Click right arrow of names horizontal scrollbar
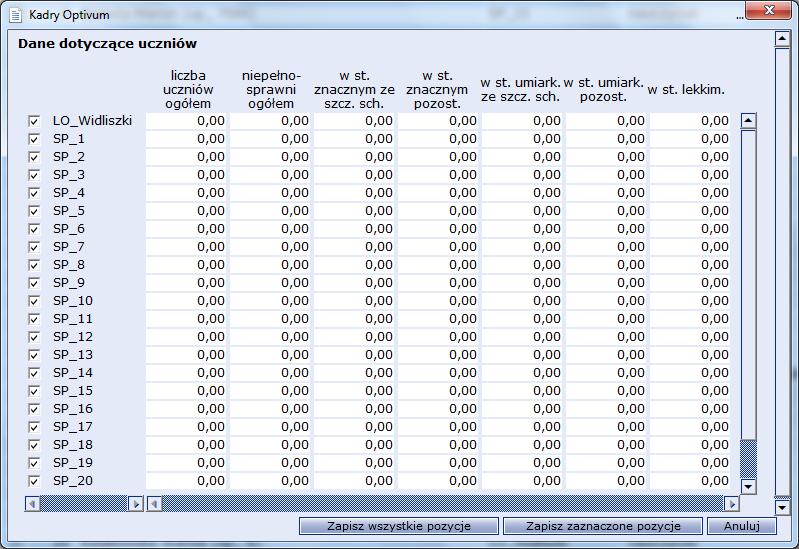Image resolution: width=799 pixels, height=549 pixels. click(136, 504)
